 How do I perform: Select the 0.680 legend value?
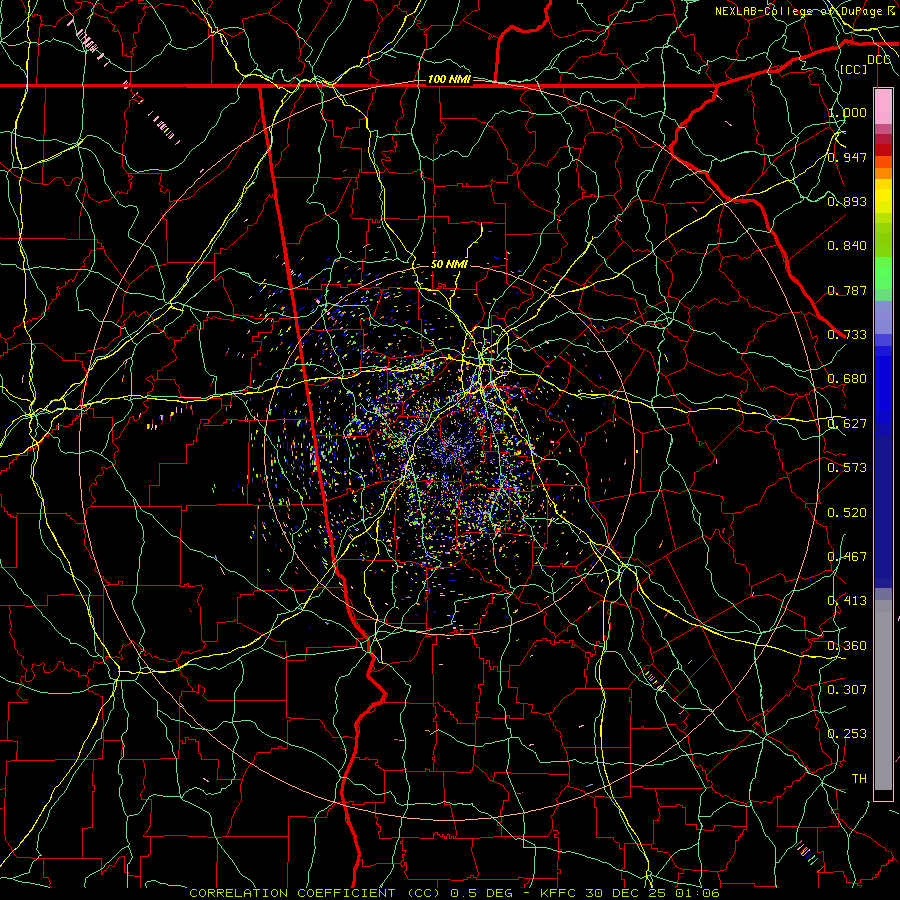pos(847,378)
